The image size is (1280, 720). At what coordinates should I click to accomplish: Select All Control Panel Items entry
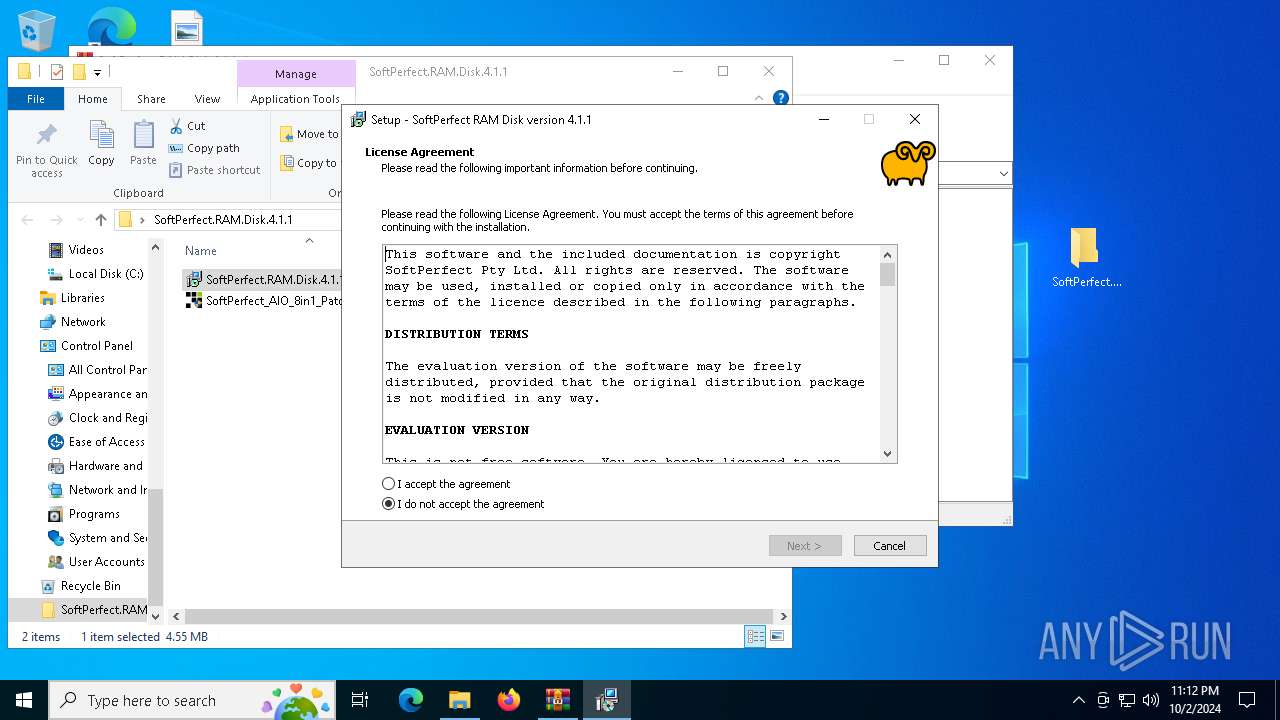[x=97, y=370]
